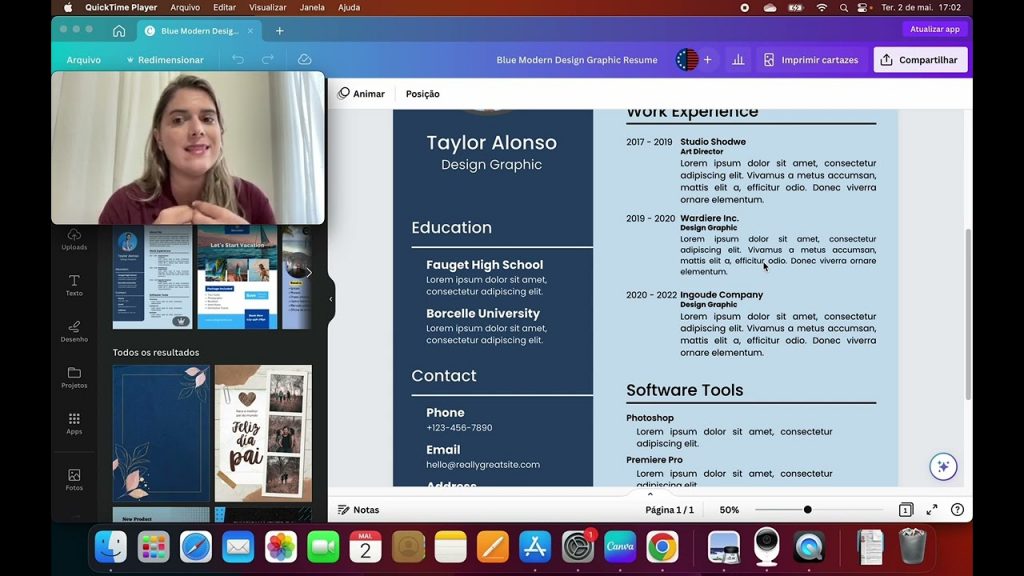Click the undo arrow icon

coord(238,59)
